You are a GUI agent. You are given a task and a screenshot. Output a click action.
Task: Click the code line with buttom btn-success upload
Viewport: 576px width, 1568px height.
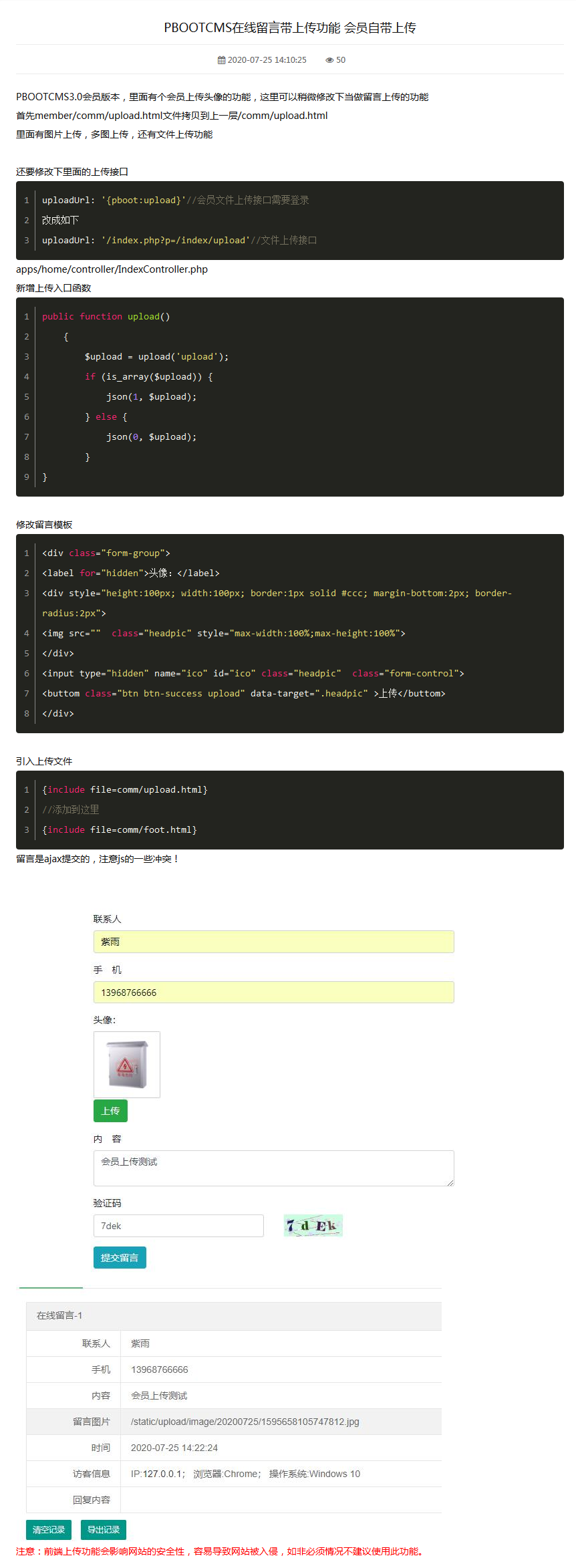click(x=244, y=693)
